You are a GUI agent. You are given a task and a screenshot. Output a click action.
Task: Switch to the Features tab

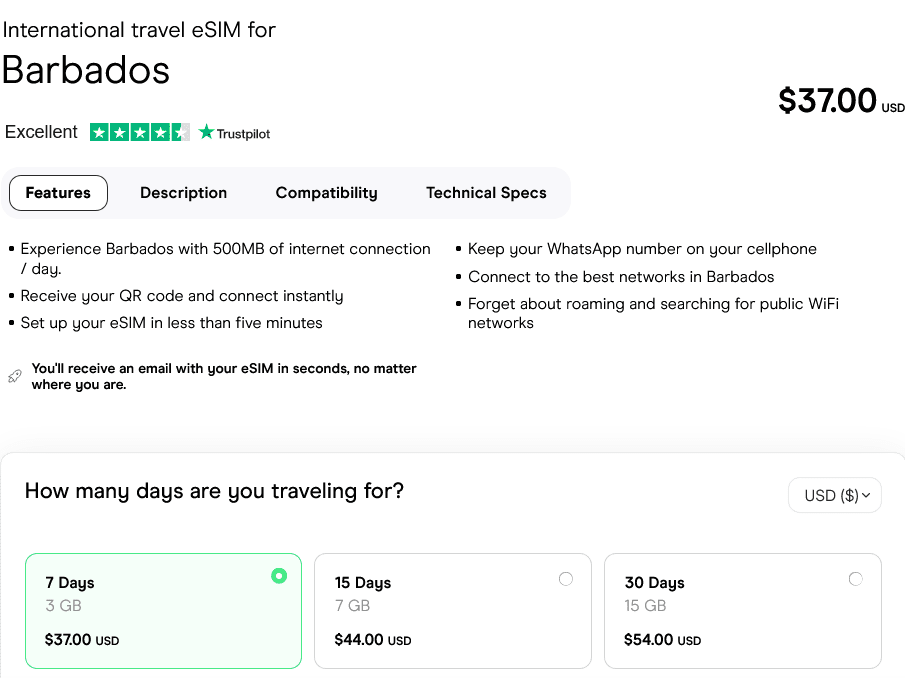pyautogui.click(x=58, y=193)
